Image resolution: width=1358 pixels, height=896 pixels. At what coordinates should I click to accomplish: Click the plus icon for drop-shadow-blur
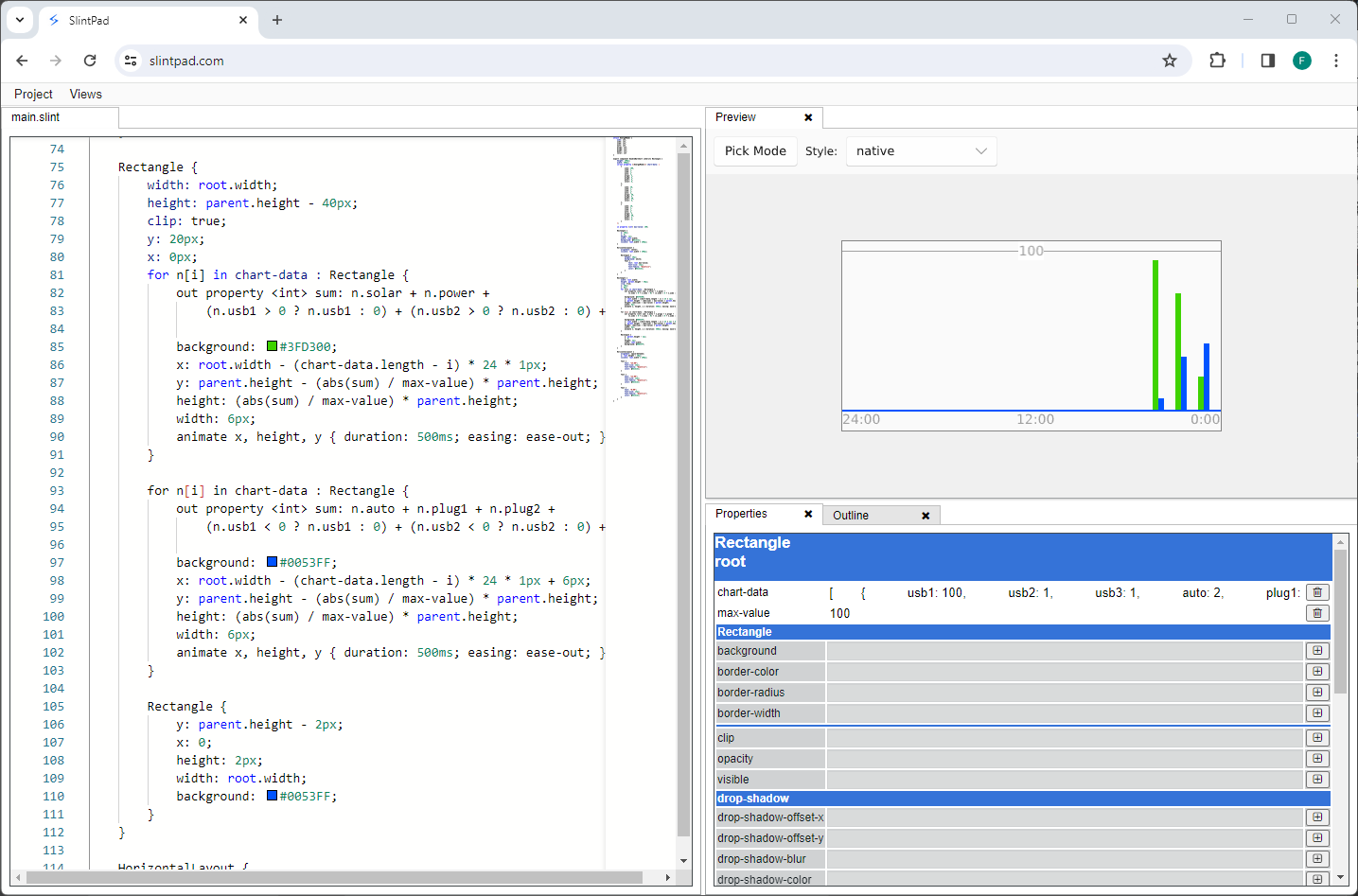tap(1316, 858)
